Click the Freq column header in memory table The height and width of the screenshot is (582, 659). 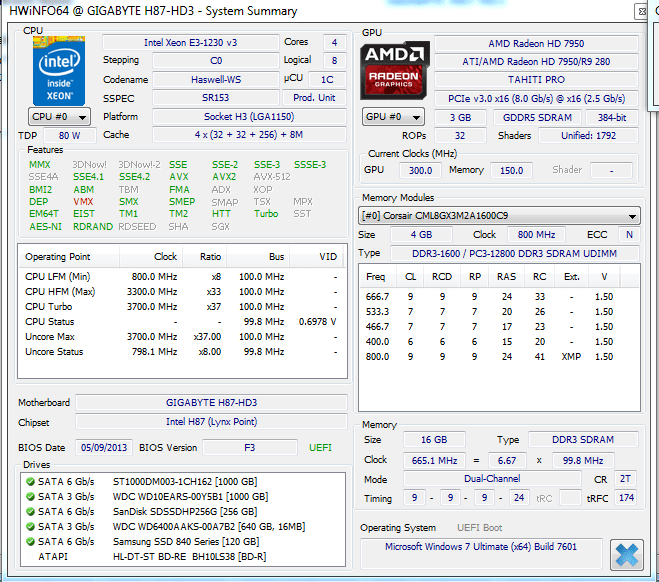(x=376, y=277)
